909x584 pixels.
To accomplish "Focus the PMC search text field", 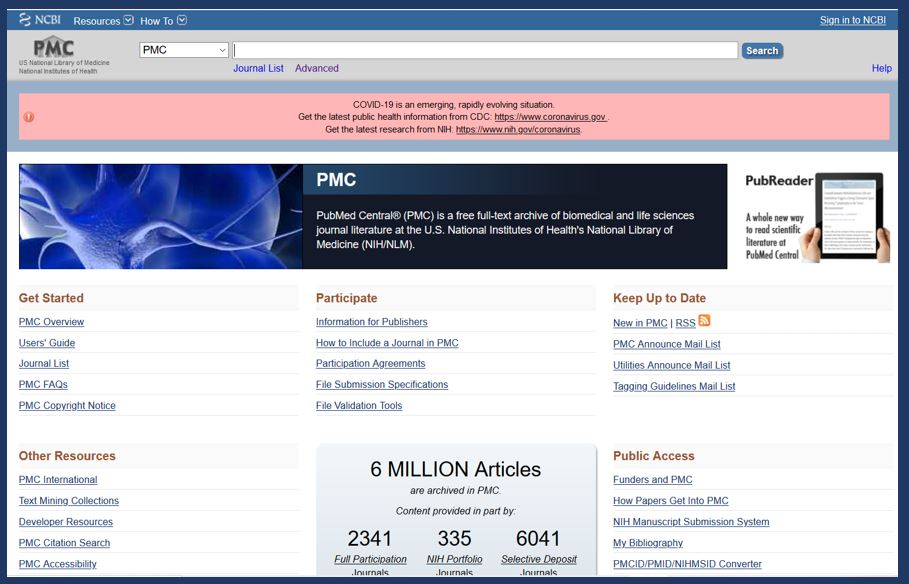I will click(x=485, y=50).
